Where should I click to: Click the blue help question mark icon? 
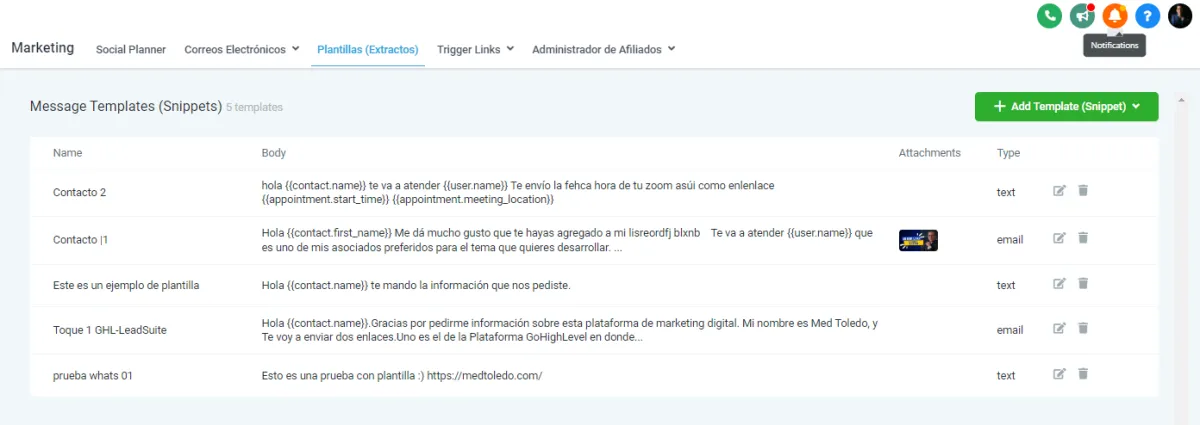pyautogui.click(x=1148, y=16)
